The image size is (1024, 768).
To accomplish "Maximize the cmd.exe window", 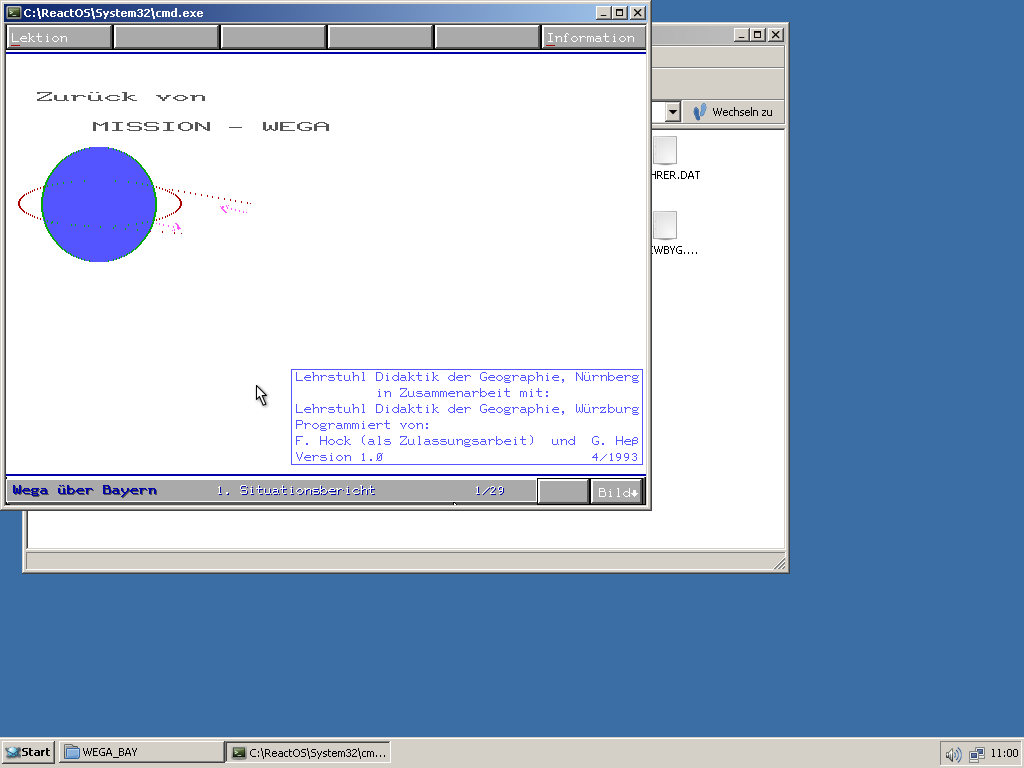I will (619, 13).
